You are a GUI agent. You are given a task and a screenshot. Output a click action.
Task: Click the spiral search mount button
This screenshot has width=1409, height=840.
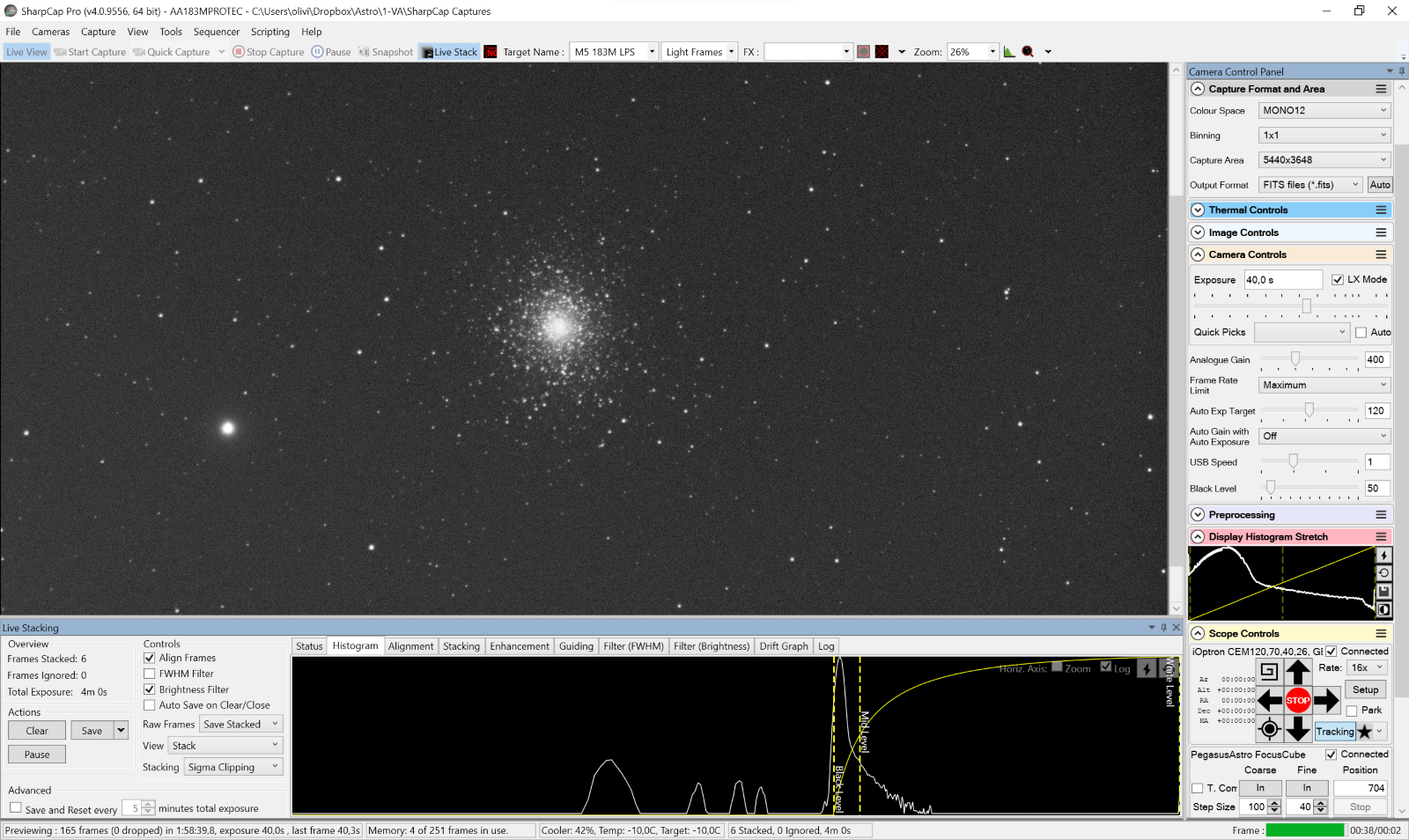coord(1269,672)
